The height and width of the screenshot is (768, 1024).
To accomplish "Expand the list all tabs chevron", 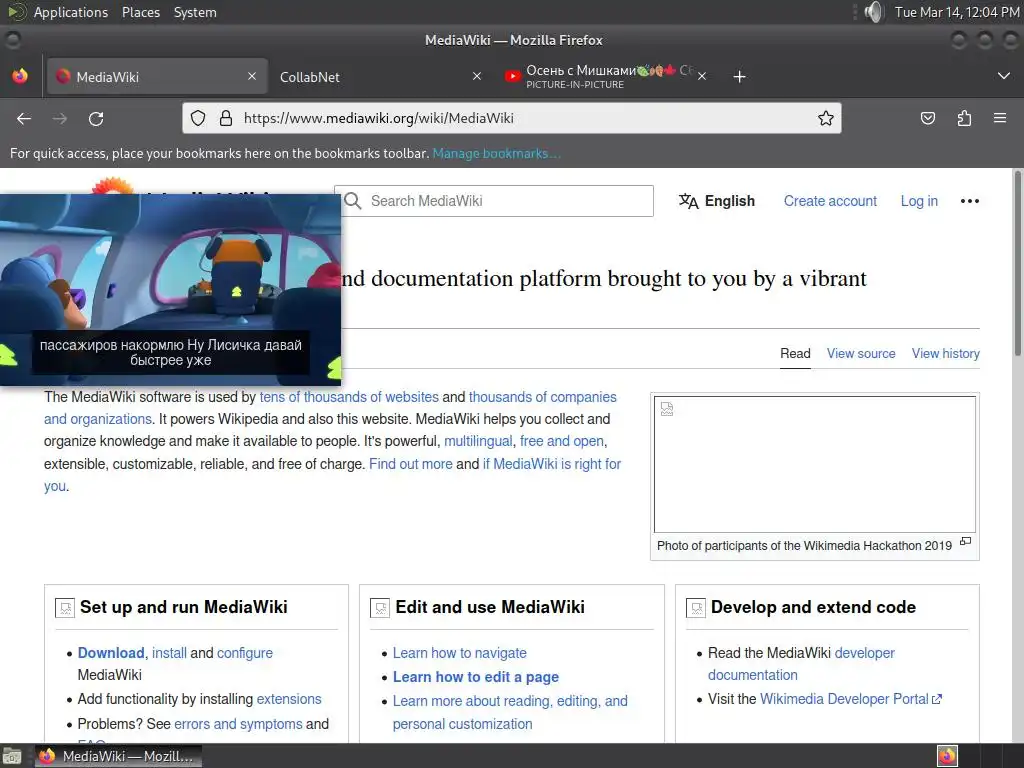I will 1004,76.
